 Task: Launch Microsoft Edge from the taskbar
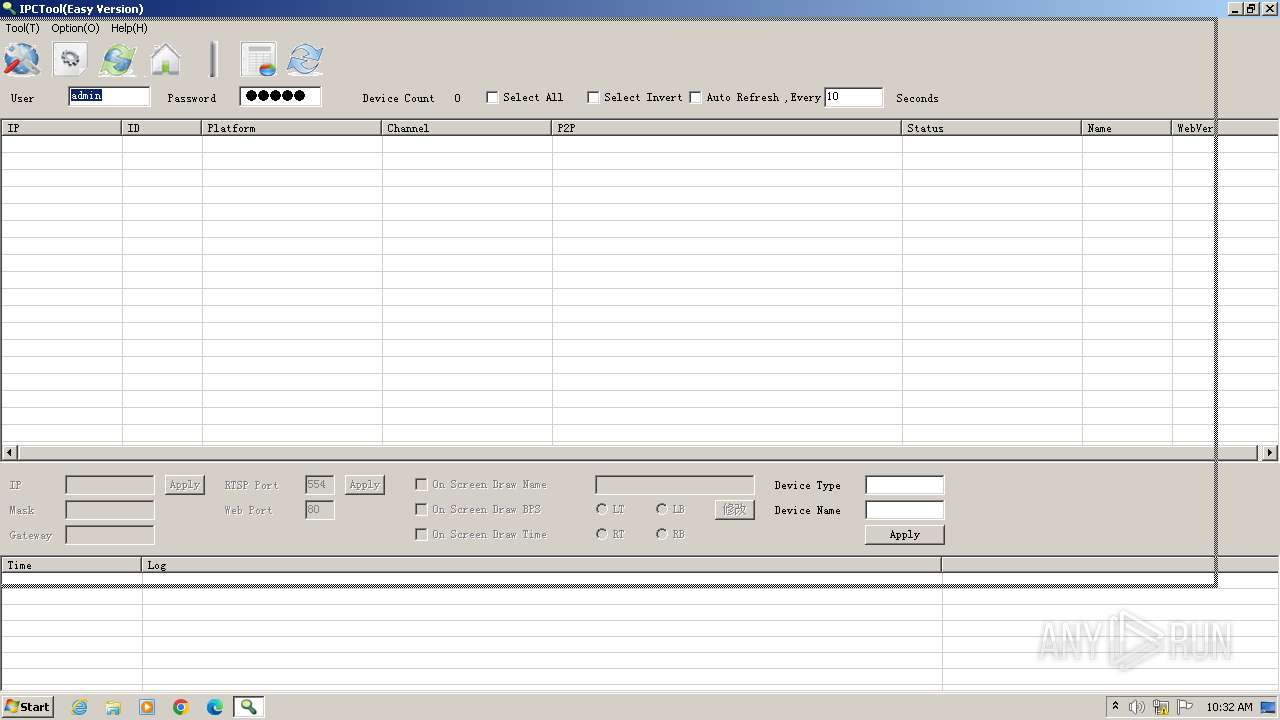click(215, 707)
